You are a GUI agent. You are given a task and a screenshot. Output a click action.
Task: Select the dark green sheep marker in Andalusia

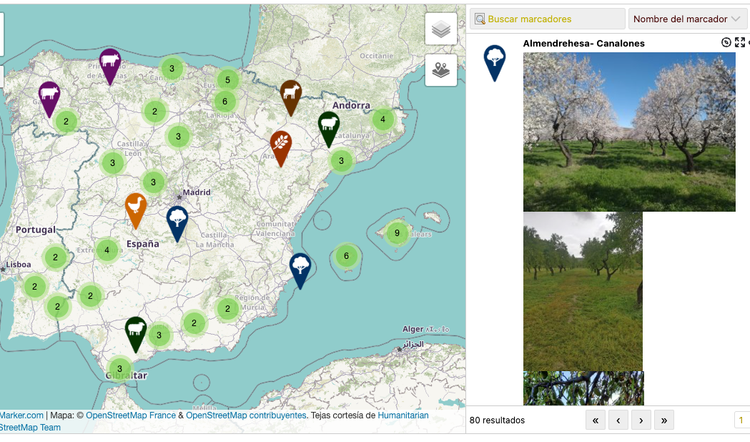click(x=136, y=334)
